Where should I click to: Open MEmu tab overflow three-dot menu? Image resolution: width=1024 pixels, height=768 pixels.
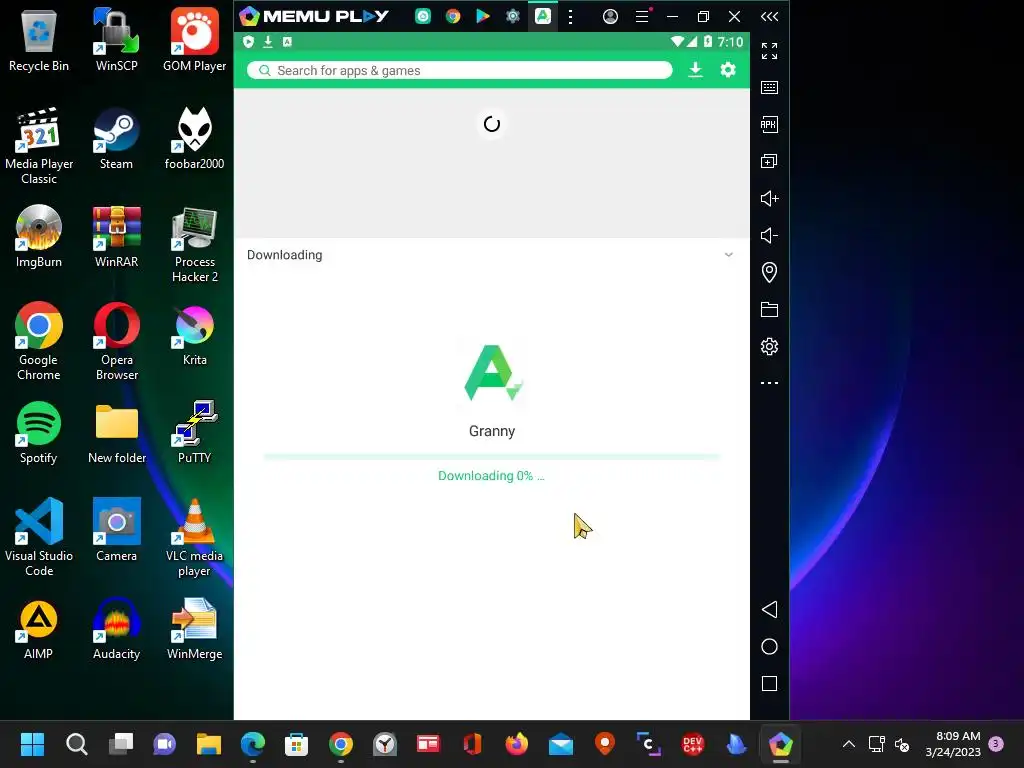[x=570, y=16]
